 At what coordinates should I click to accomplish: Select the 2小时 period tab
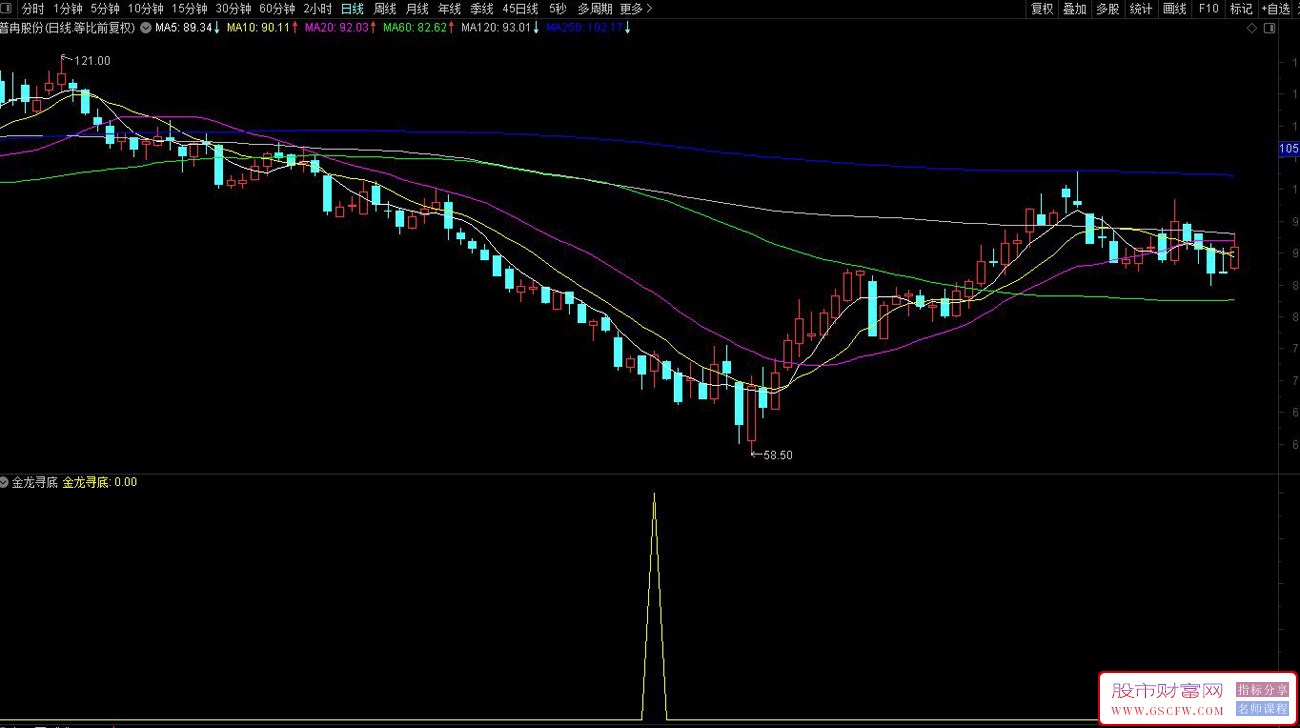pyautogui.click(x=318, y=8)
